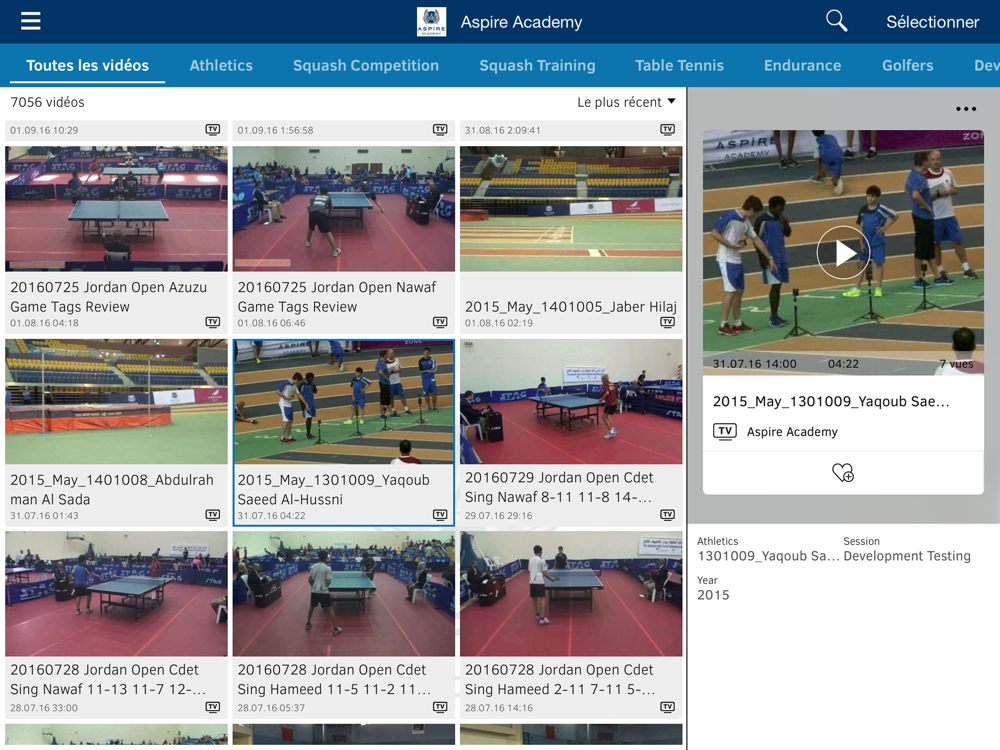The width and height of the screenshot is (1000, 750).
Task: Open the three-dot options menu
Action: click(x=966, y=109)
